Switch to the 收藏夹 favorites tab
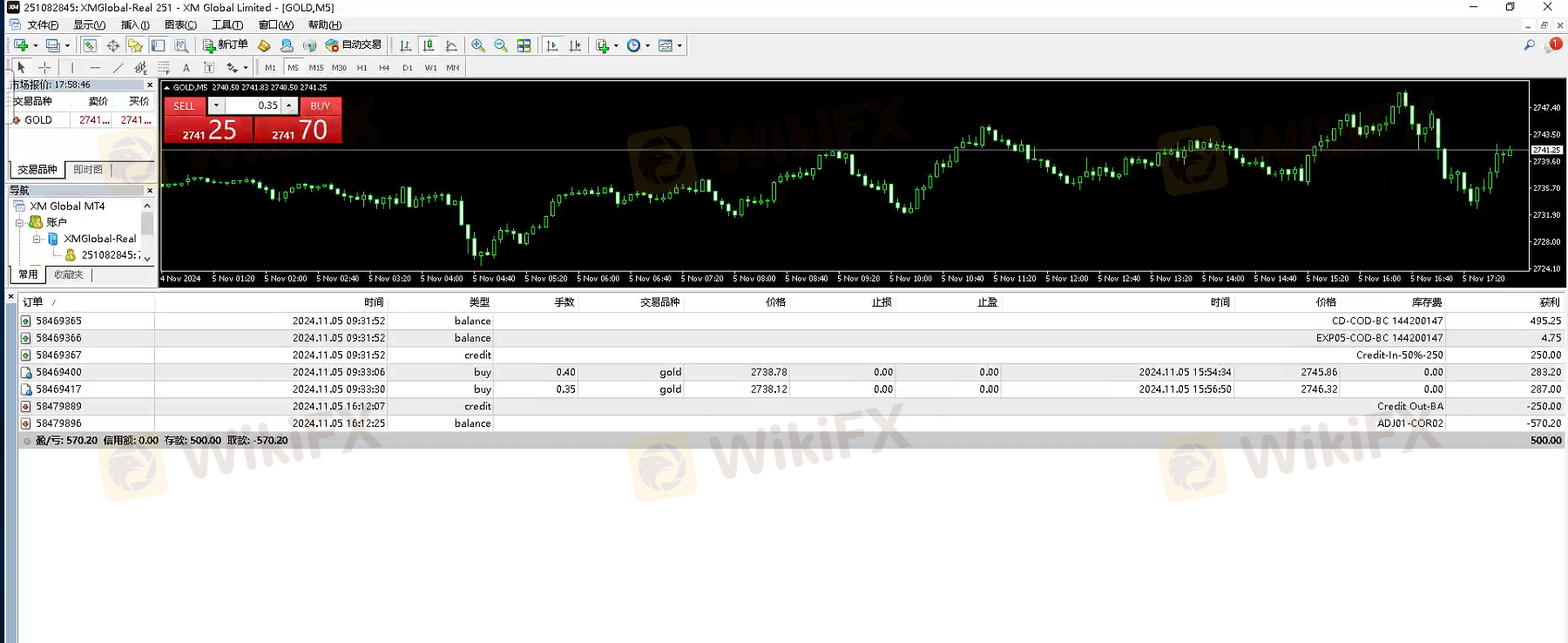The width and height of the screenshot is (1568, 643). pos(69,274)
